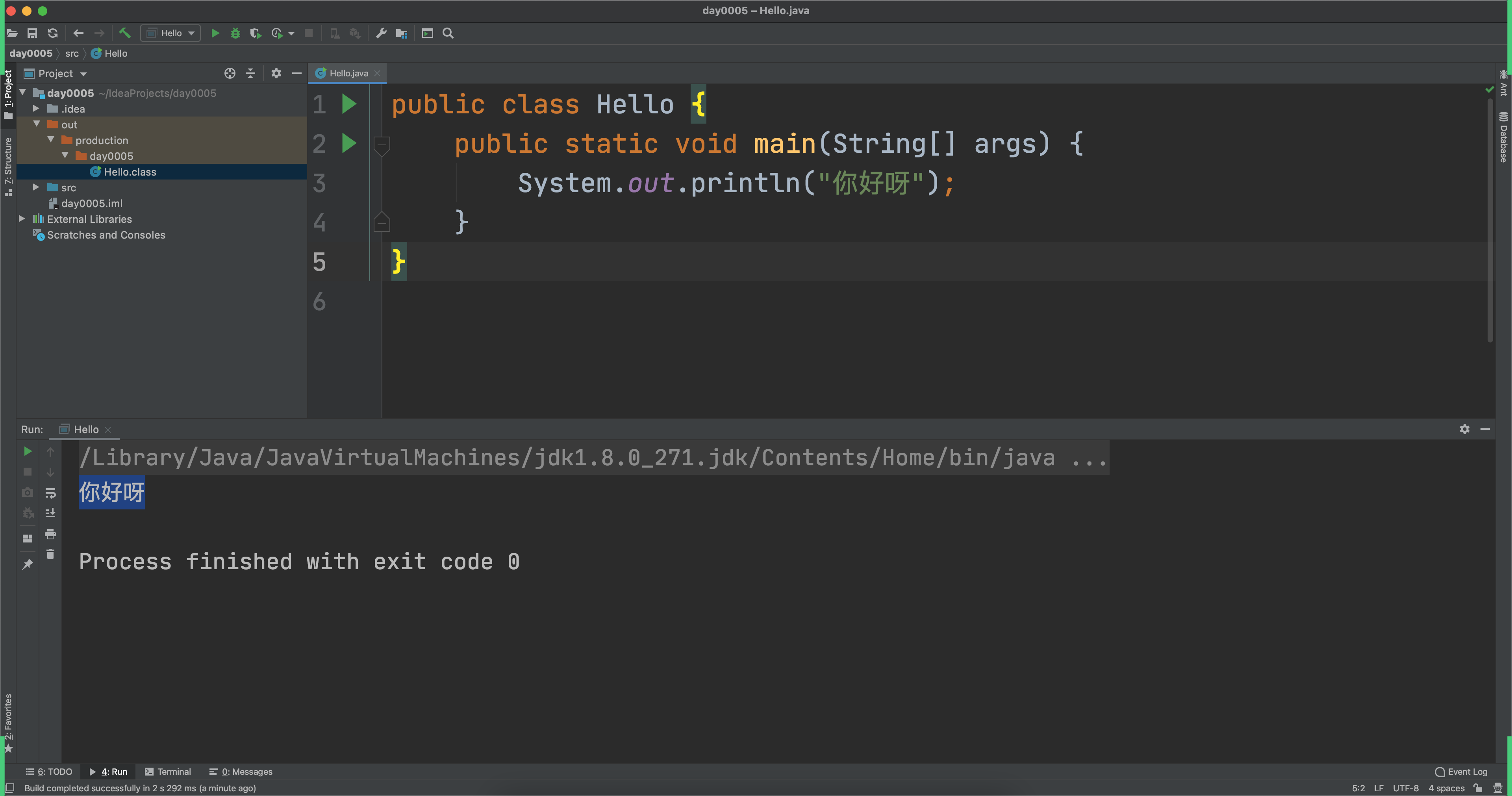Click the Build Project hammer icon
The height and width of the screenshot is (796, 1512).
tap(124, 33)
